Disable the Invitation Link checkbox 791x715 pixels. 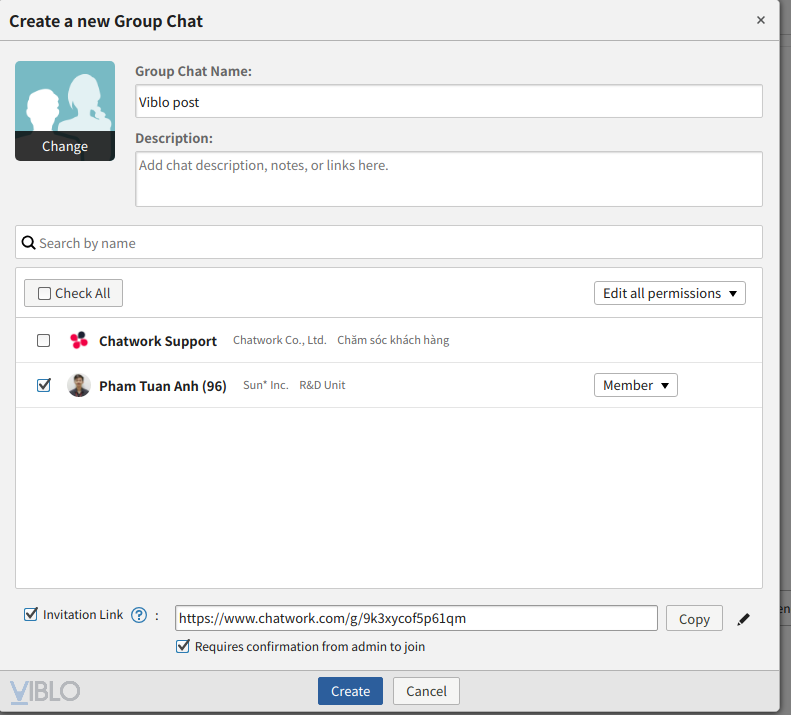pos(31,614)
